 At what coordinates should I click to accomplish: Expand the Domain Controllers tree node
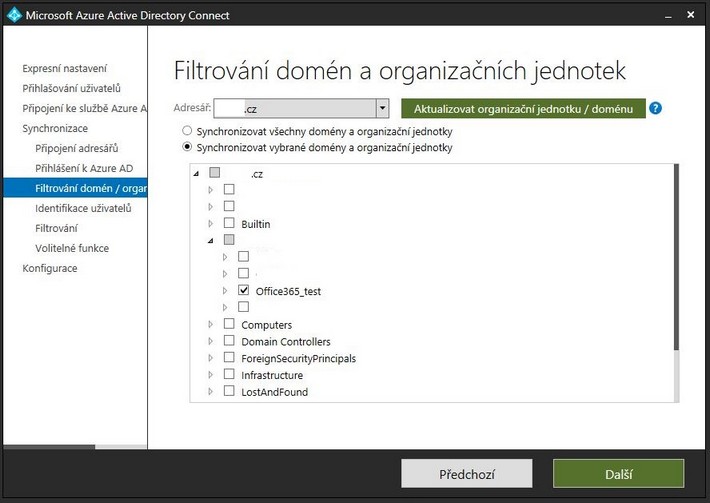click(x=211, y=341)
